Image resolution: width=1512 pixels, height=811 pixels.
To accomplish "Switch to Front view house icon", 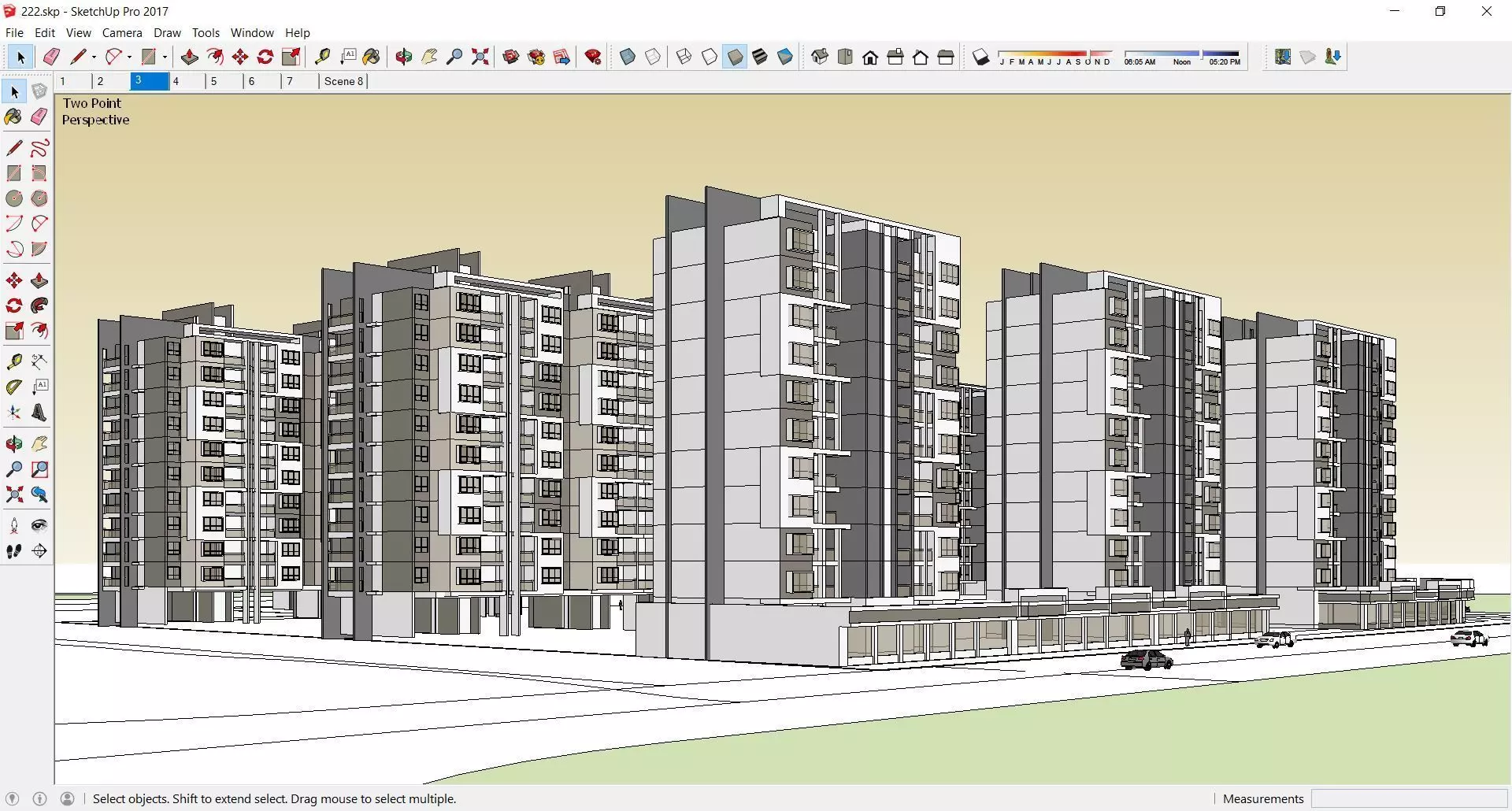I will (870, 57).
